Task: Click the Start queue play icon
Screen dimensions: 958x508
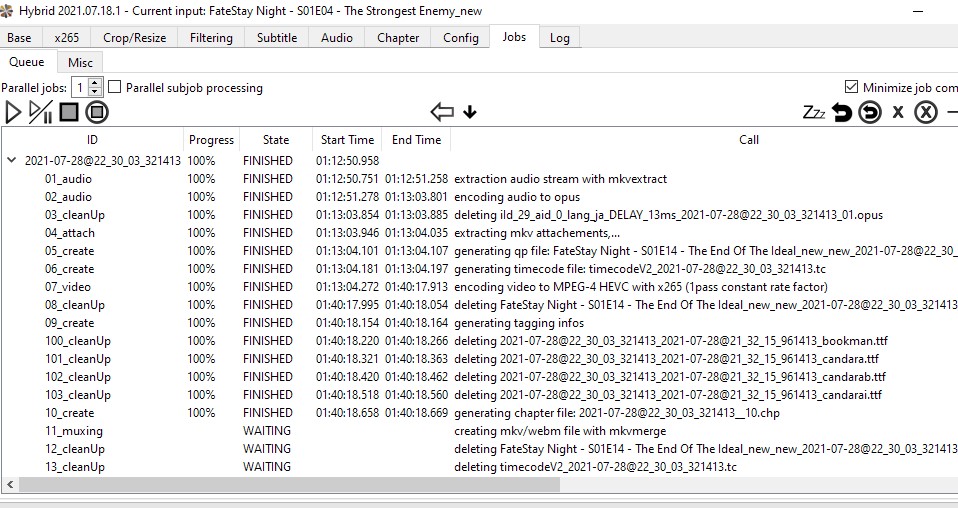Action: pyautogui.click(x=13, y=112)
